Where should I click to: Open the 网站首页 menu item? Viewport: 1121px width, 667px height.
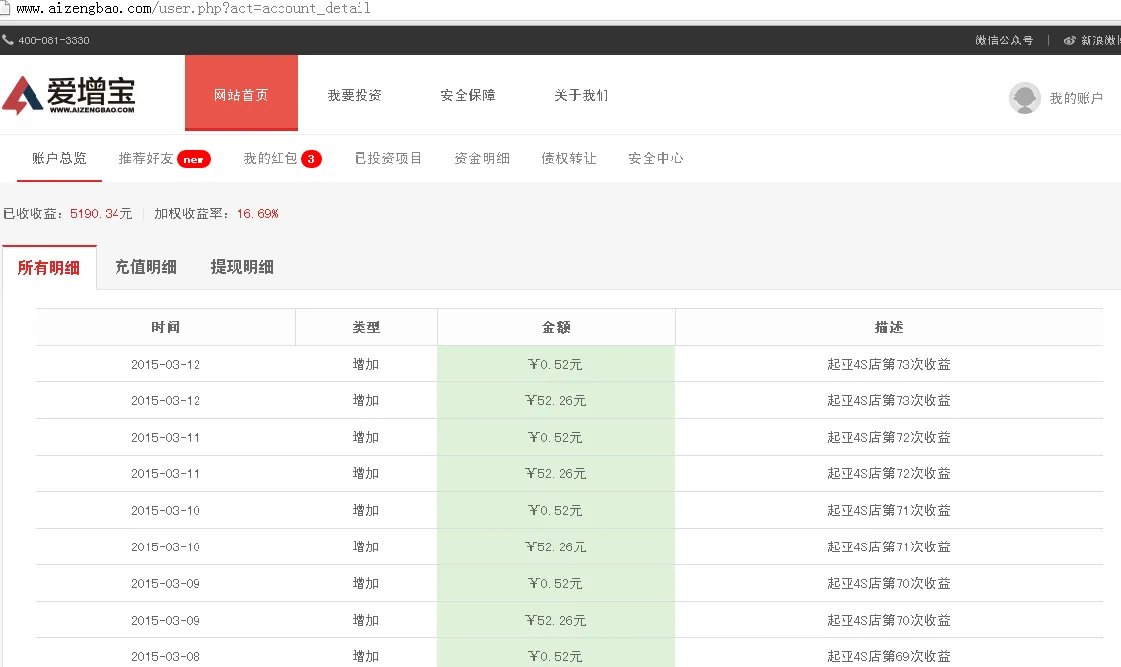240,96
